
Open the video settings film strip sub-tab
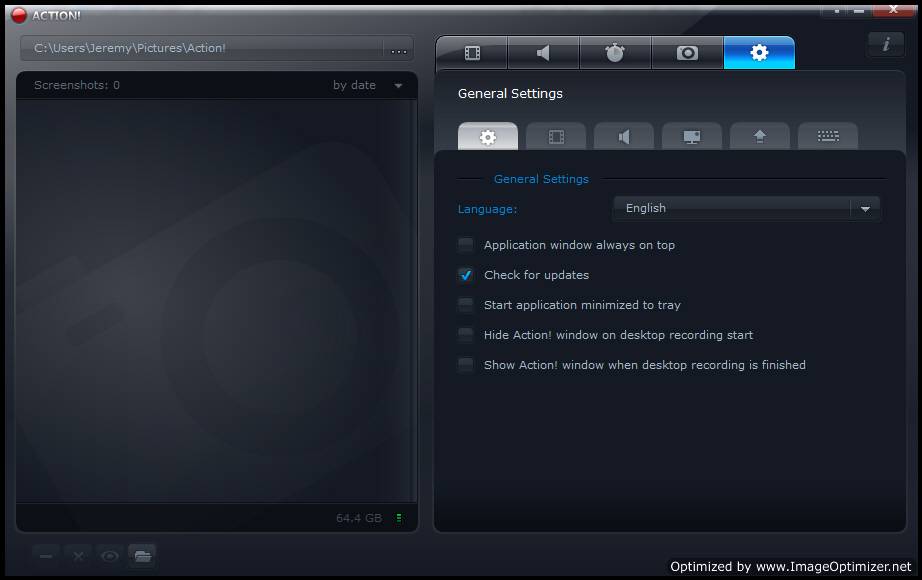(556, 136)
